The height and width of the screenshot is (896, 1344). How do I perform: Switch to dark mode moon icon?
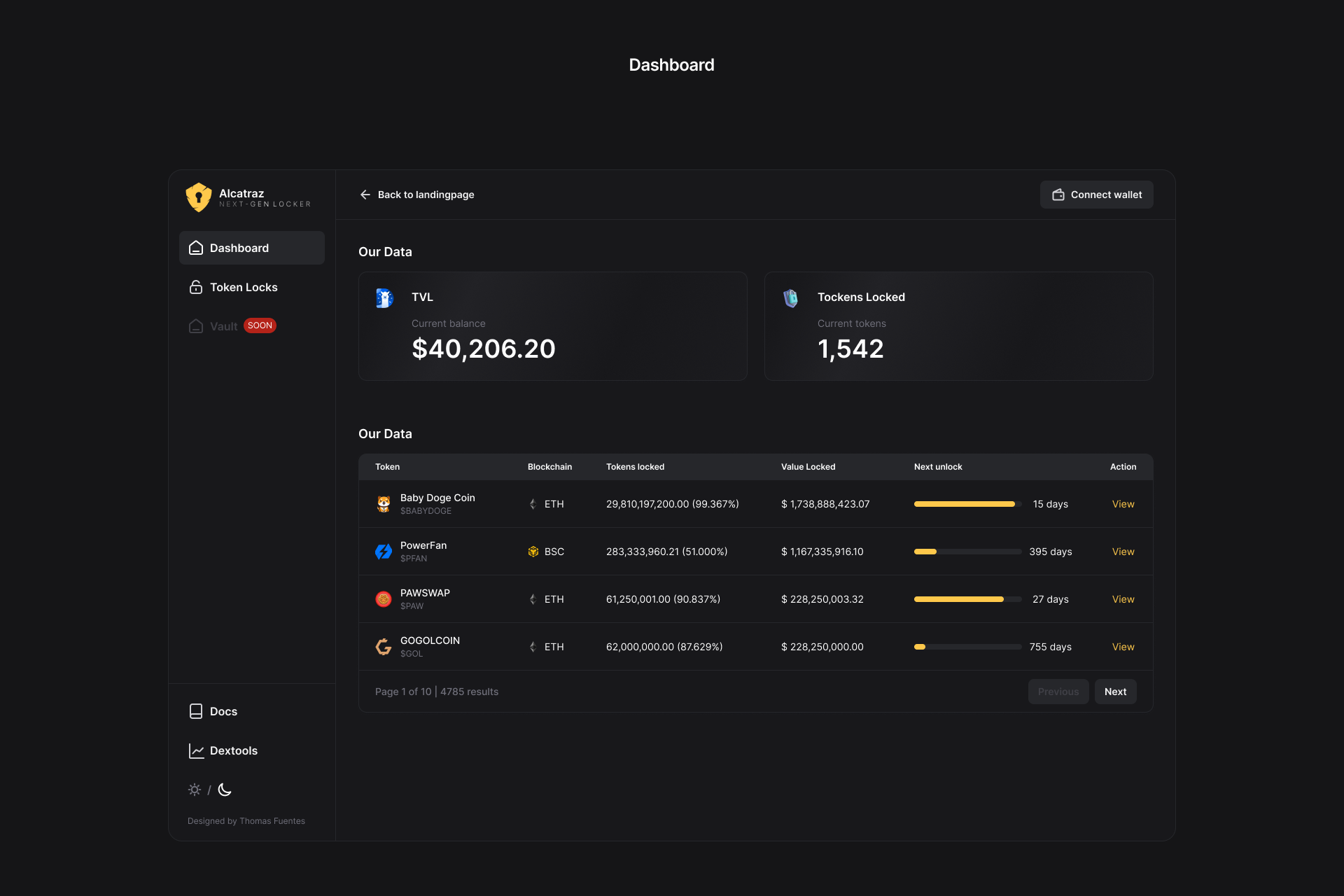pyautogui.click(x=225, y=790)
